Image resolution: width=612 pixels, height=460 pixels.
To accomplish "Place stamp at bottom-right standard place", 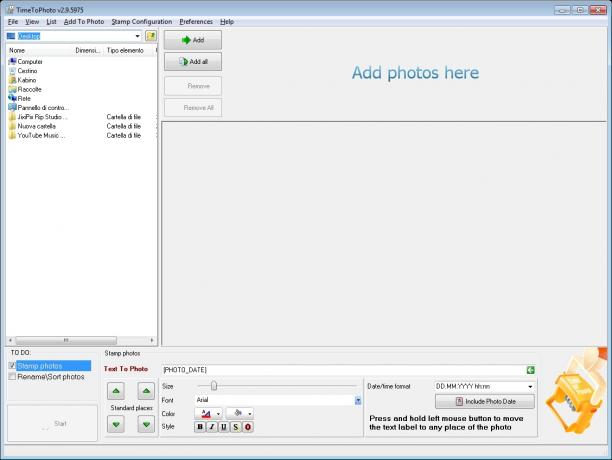I will pyautogui.click(x=146, y=424).
